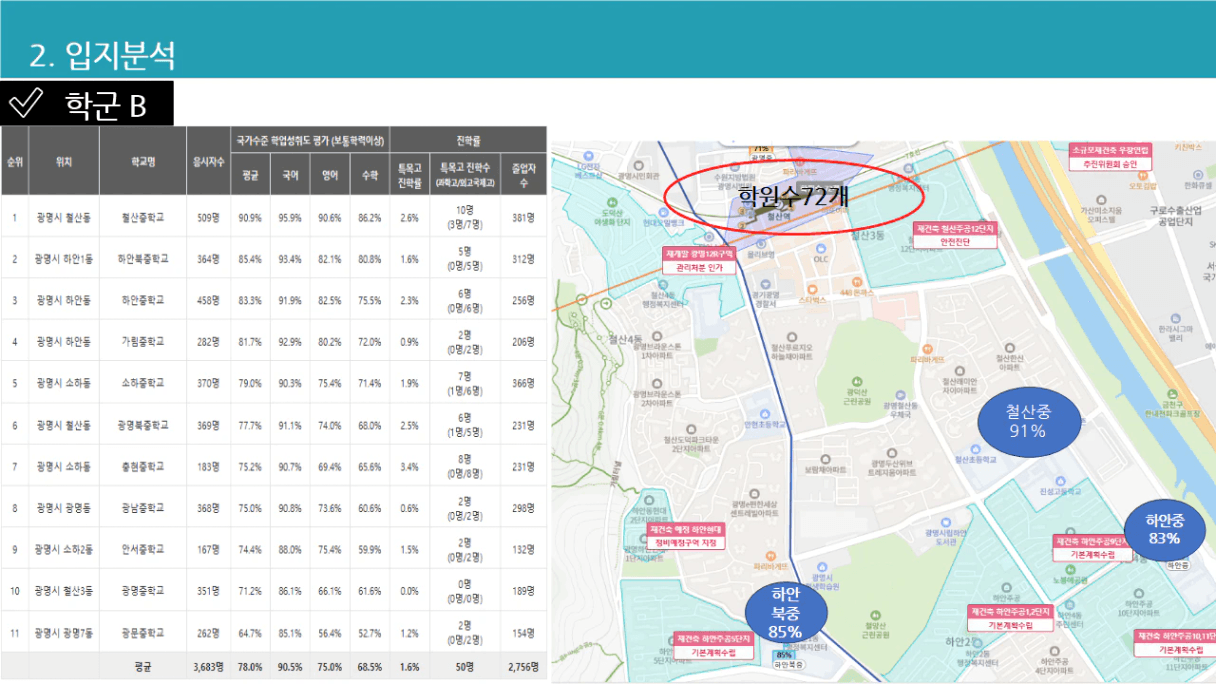Click the 재건축 예정 하안현대 label
Viewport: 1216px width, 684px height.
pyautogui.click(x=685, y=534)
